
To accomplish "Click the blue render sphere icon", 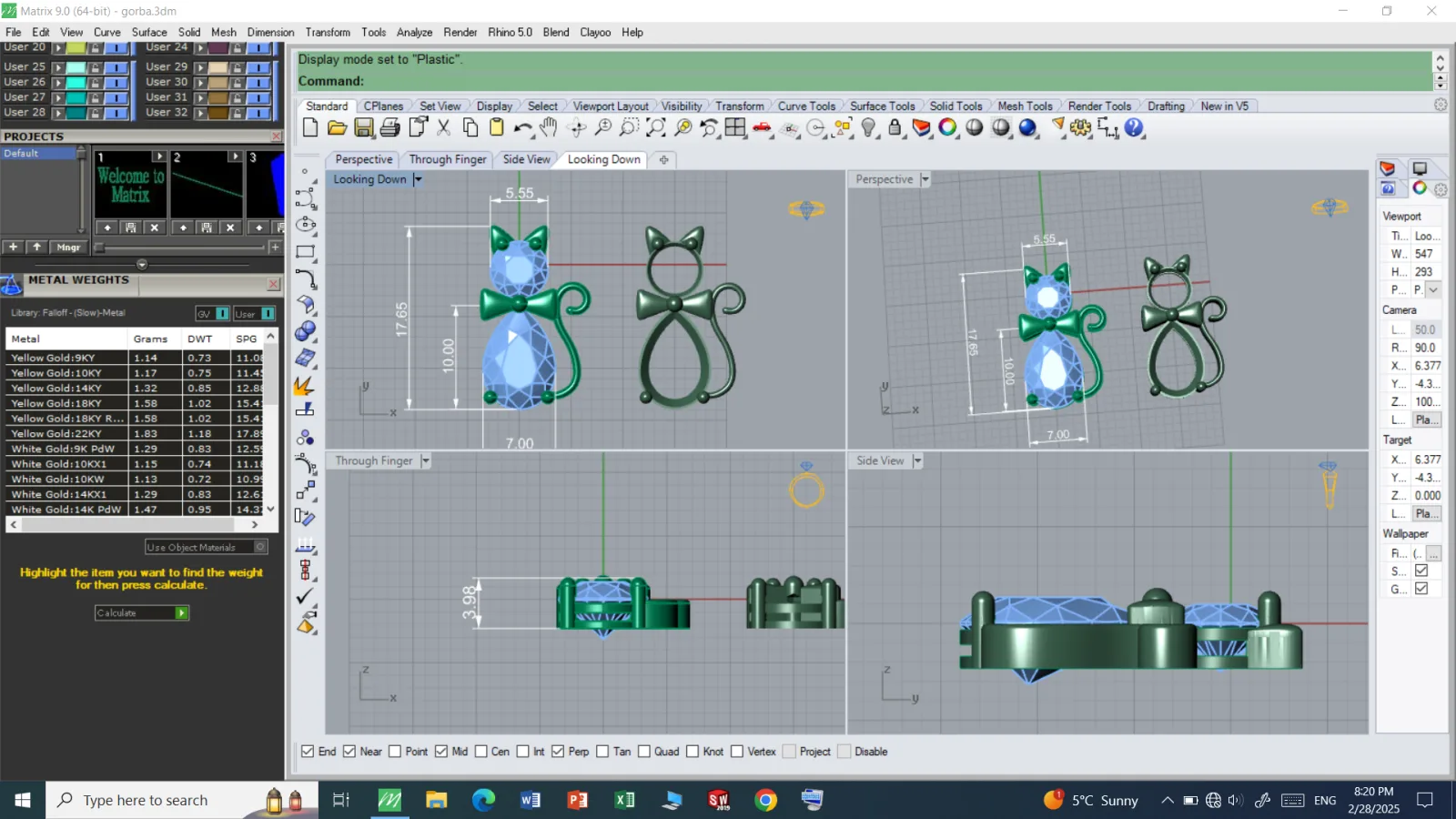I will [x=1028, y=127].
